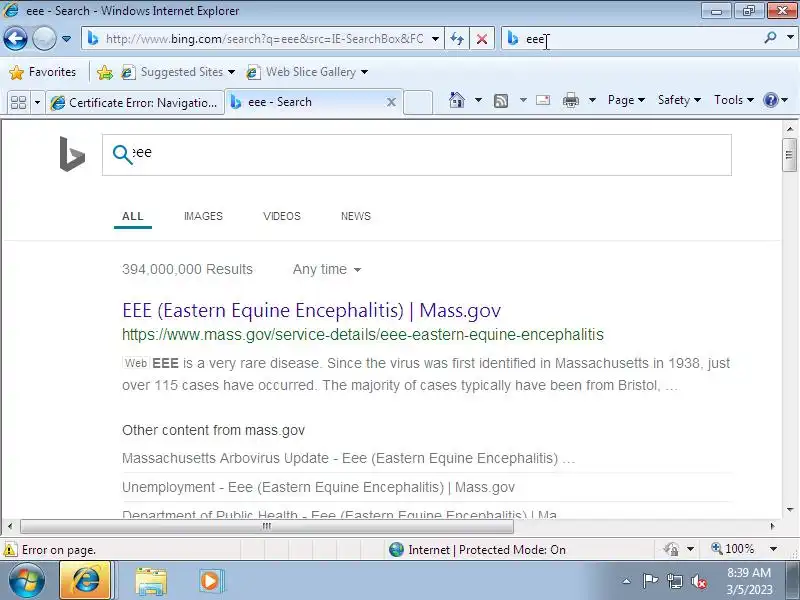
Task: Open Suggested Sites favorites item
Action: pos(178,72)
